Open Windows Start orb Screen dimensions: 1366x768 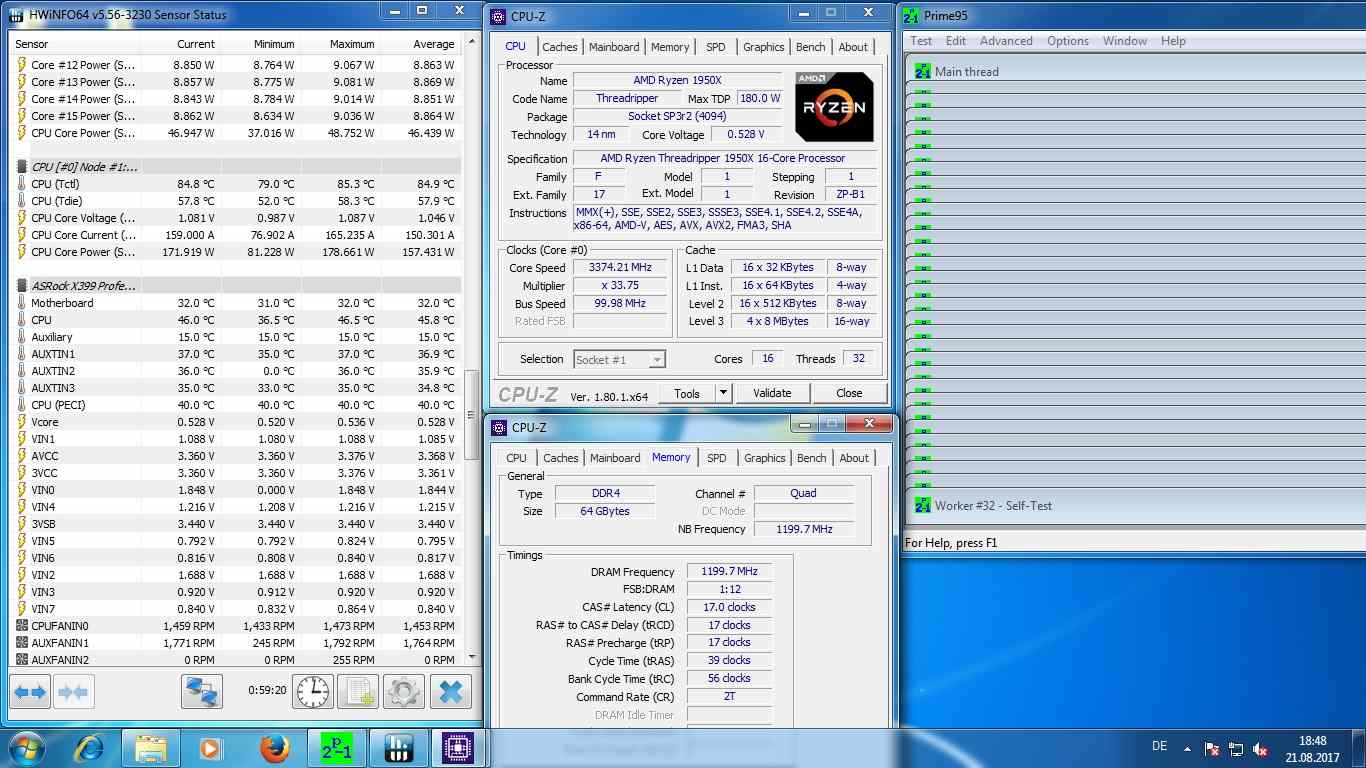click(26, 748)
